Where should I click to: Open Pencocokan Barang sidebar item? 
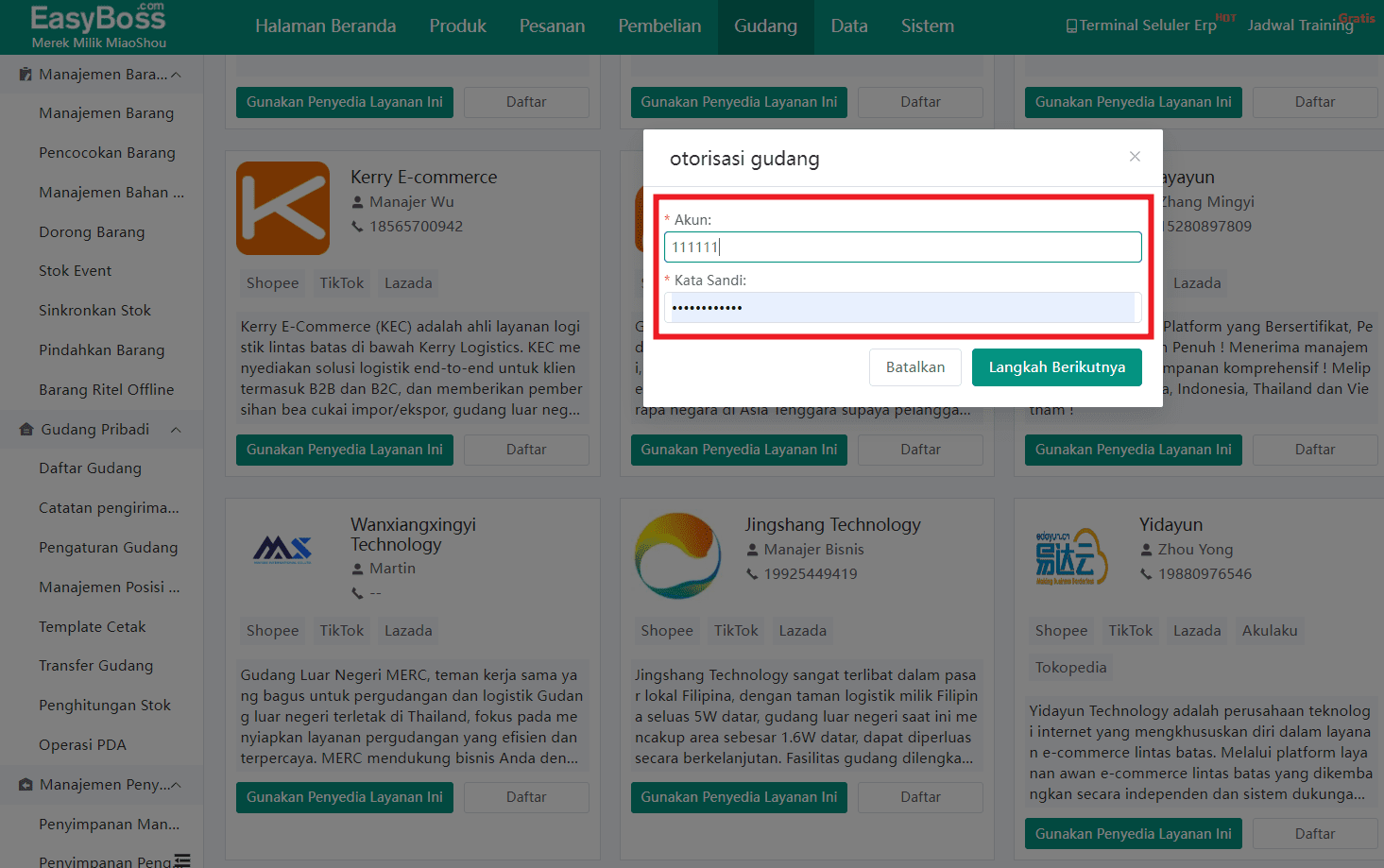coord(107,153)
